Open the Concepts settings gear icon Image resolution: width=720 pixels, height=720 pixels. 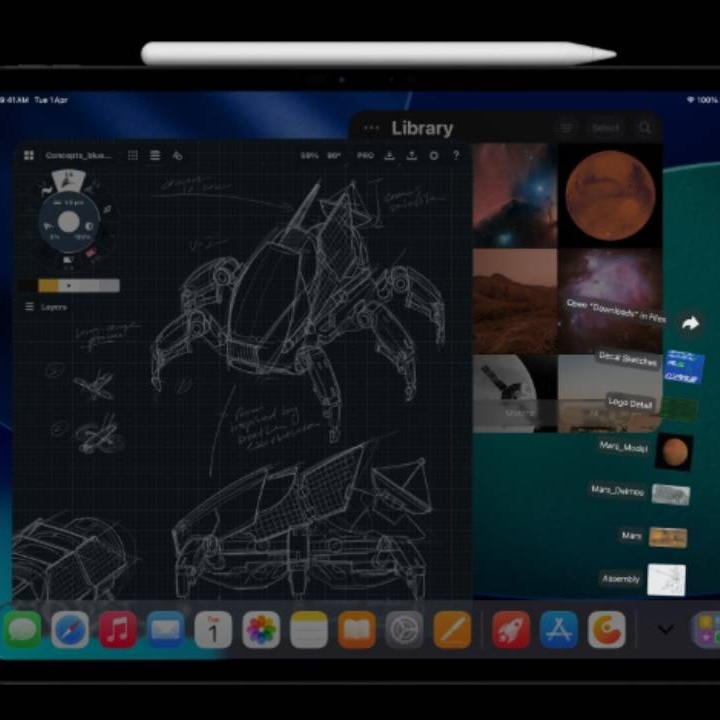tap(434, 156)
